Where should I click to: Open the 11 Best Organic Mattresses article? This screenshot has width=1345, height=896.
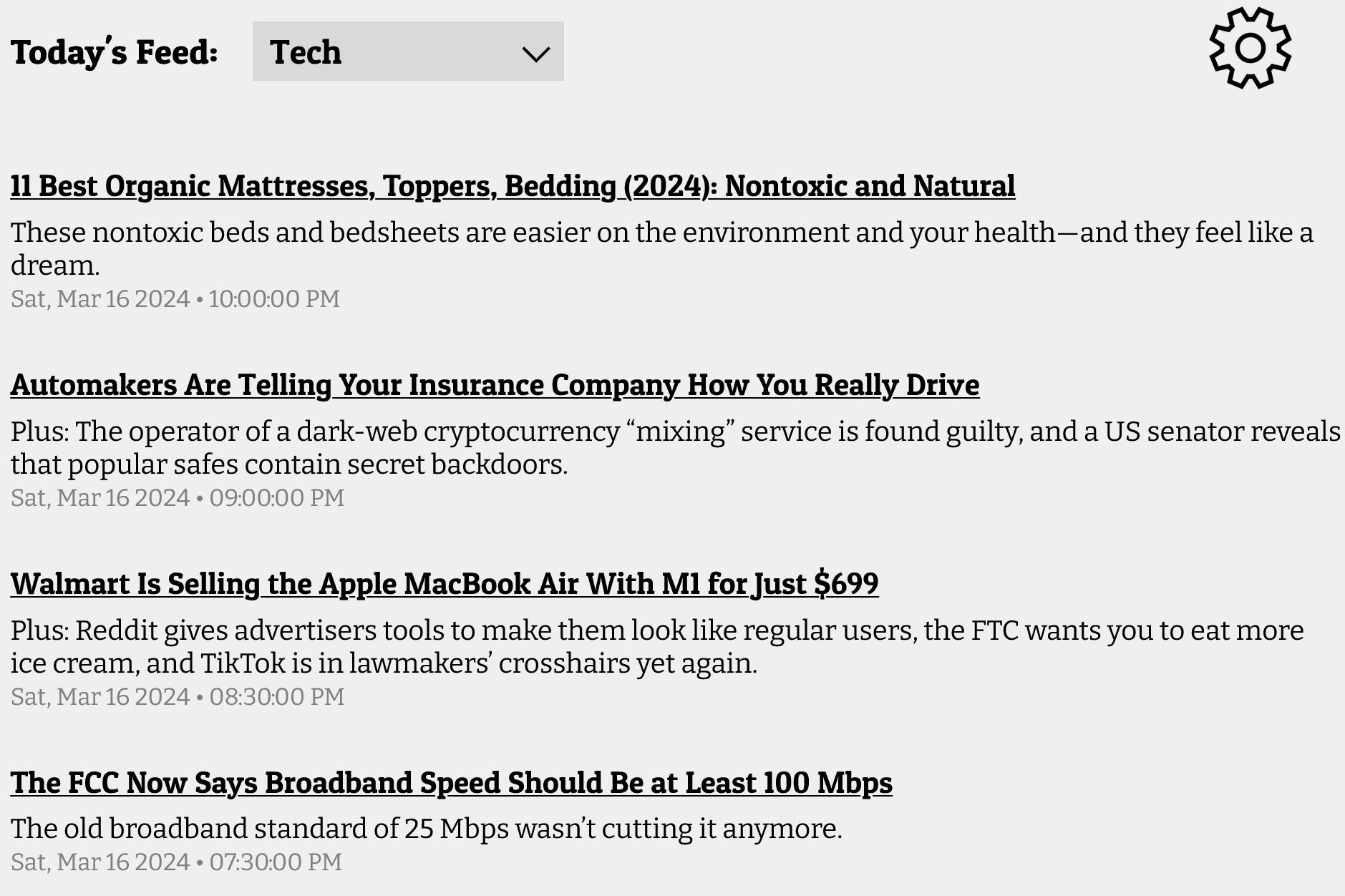click(513, 186)
